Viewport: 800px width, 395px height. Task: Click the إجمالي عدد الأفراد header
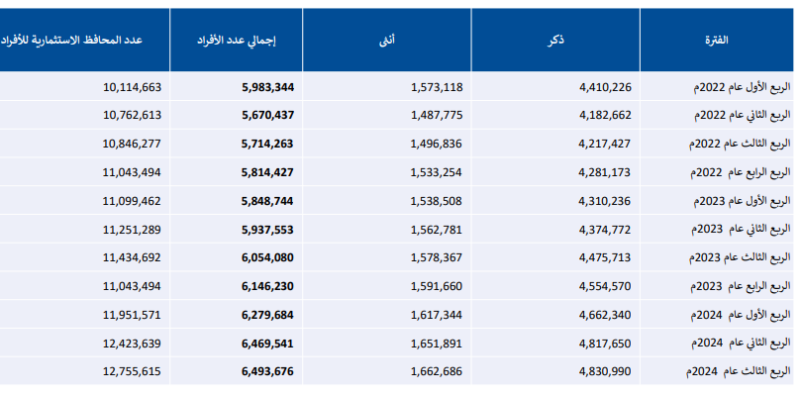pyautogui.click(x=236, y=40)
